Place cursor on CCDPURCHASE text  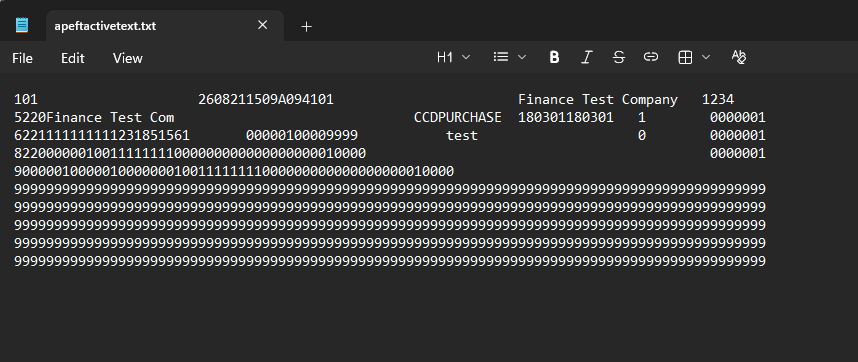click(x=457, y=118)
